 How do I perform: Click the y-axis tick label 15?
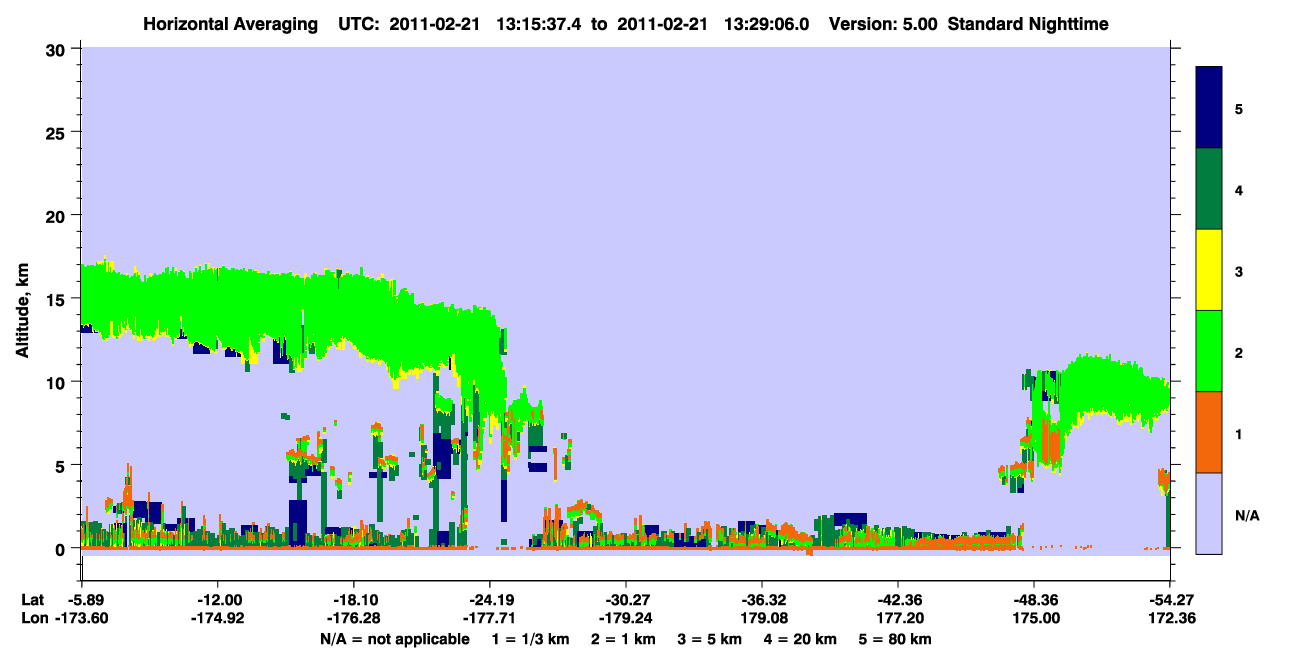click(58, 298)
